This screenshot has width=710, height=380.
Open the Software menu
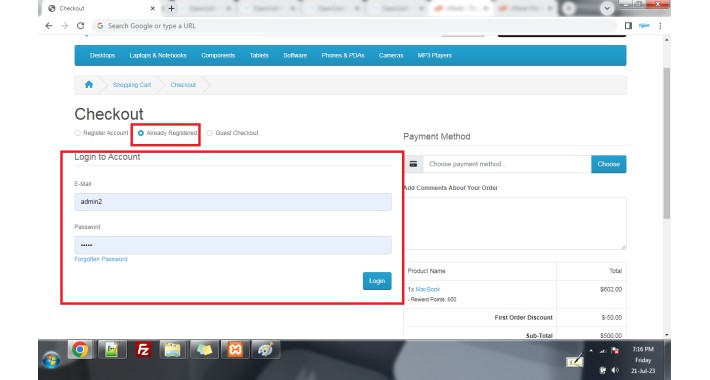[x=295, y=55]
